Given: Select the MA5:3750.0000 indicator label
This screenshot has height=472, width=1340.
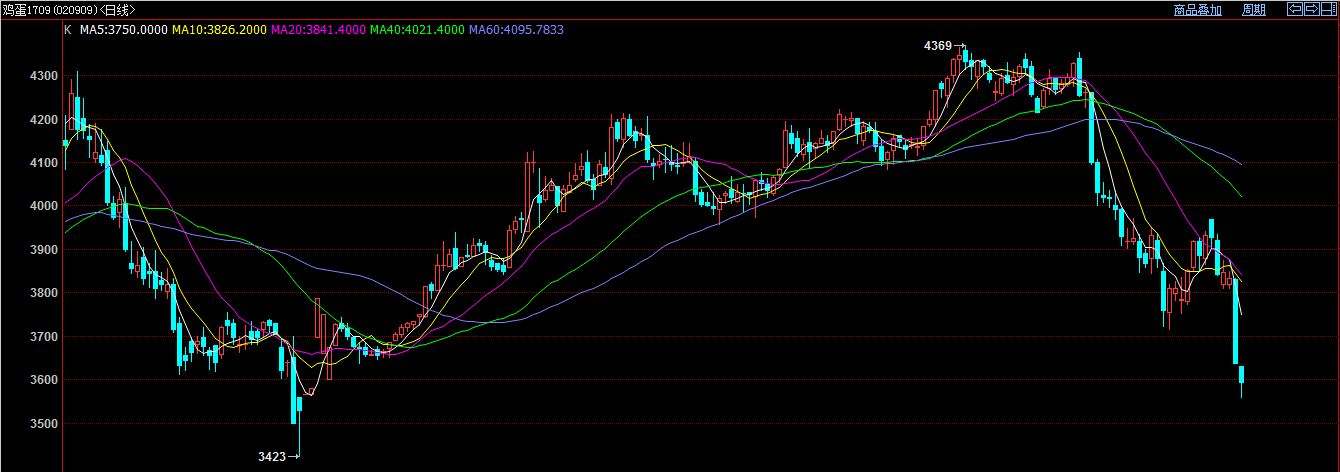Looking at the screenshot, I should click(x=123, y=30).
